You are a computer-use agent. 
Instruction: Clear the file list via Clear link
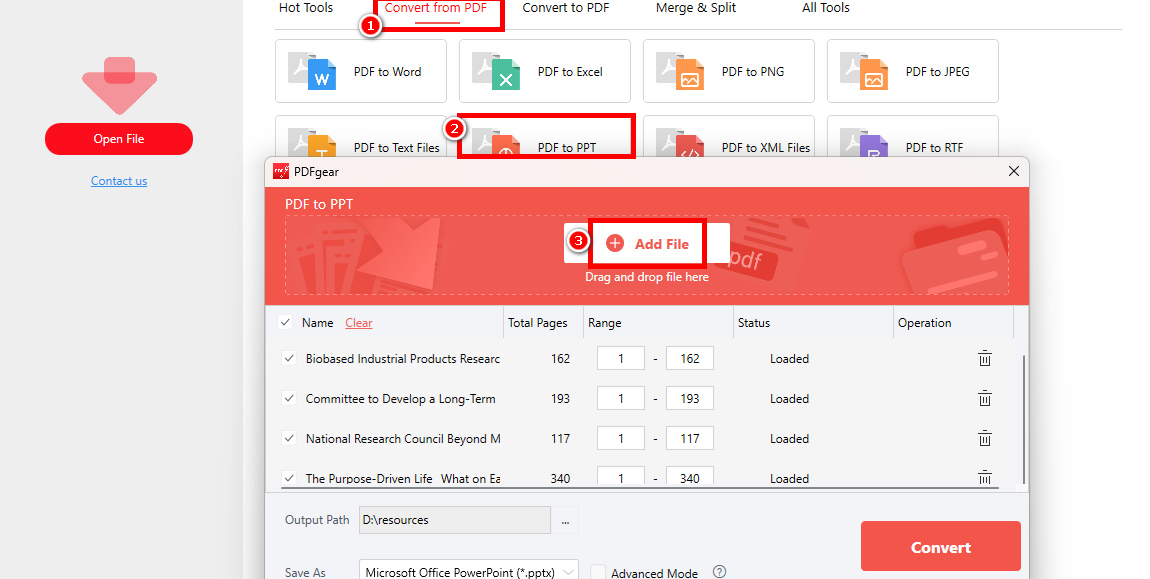pyautogui.click(x=359, y=323)
